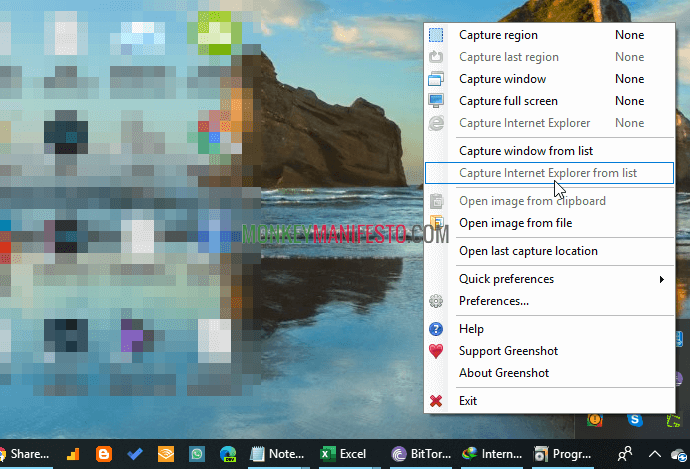This screenshot has width=690, height=469.
Task: Open the WhatsApp taskbar icon
Action: (x=197, y=454)
